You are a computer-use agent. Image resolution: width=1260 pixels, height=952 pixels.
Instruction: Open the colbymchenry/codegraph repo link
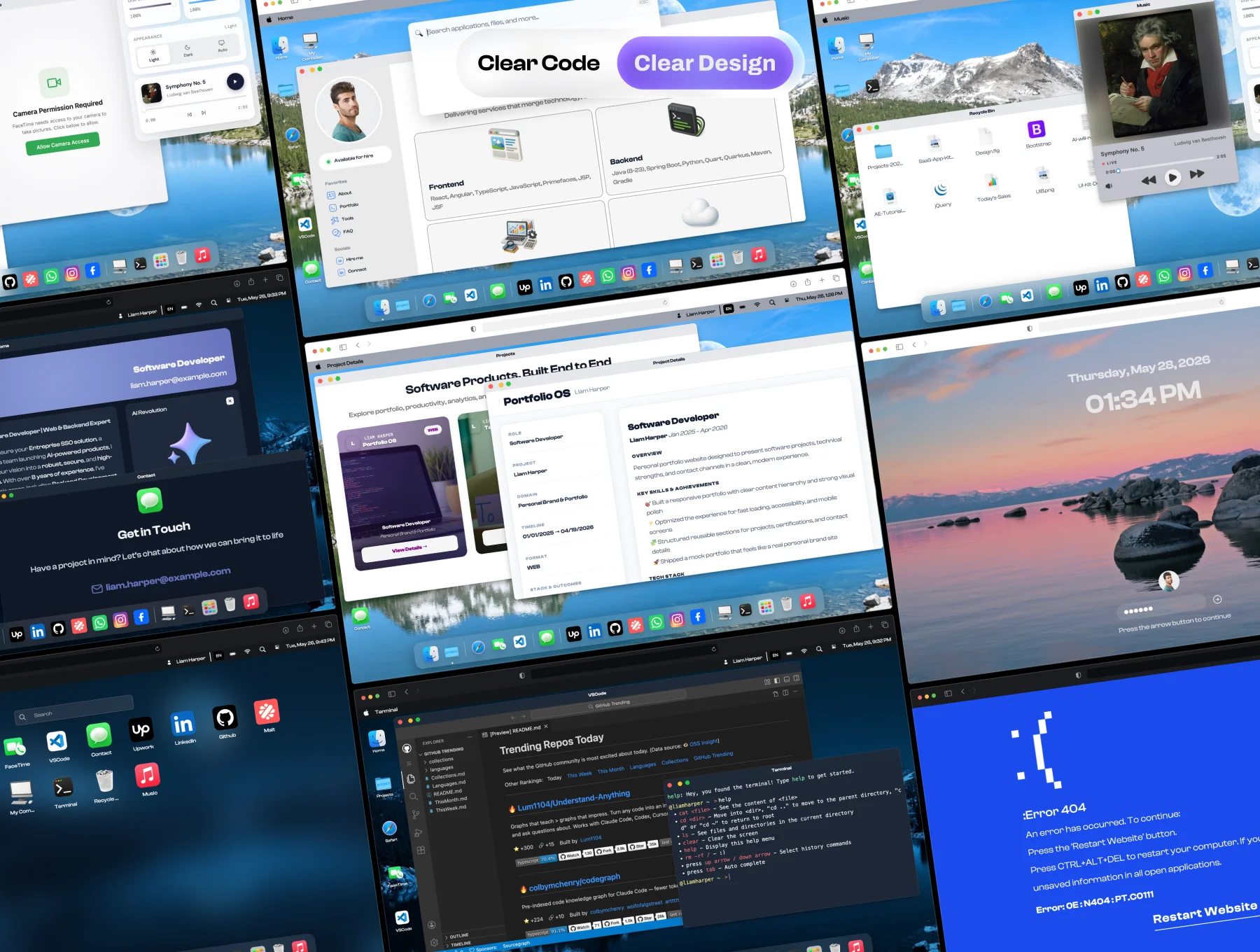(574, 882)
